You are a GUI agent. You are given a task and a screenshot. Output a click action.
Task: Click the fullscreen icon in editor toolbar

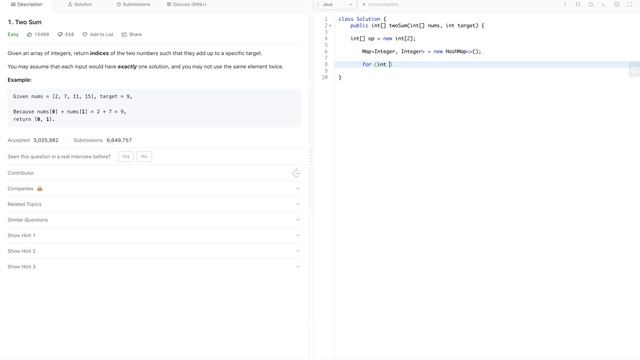pos(629,4)
